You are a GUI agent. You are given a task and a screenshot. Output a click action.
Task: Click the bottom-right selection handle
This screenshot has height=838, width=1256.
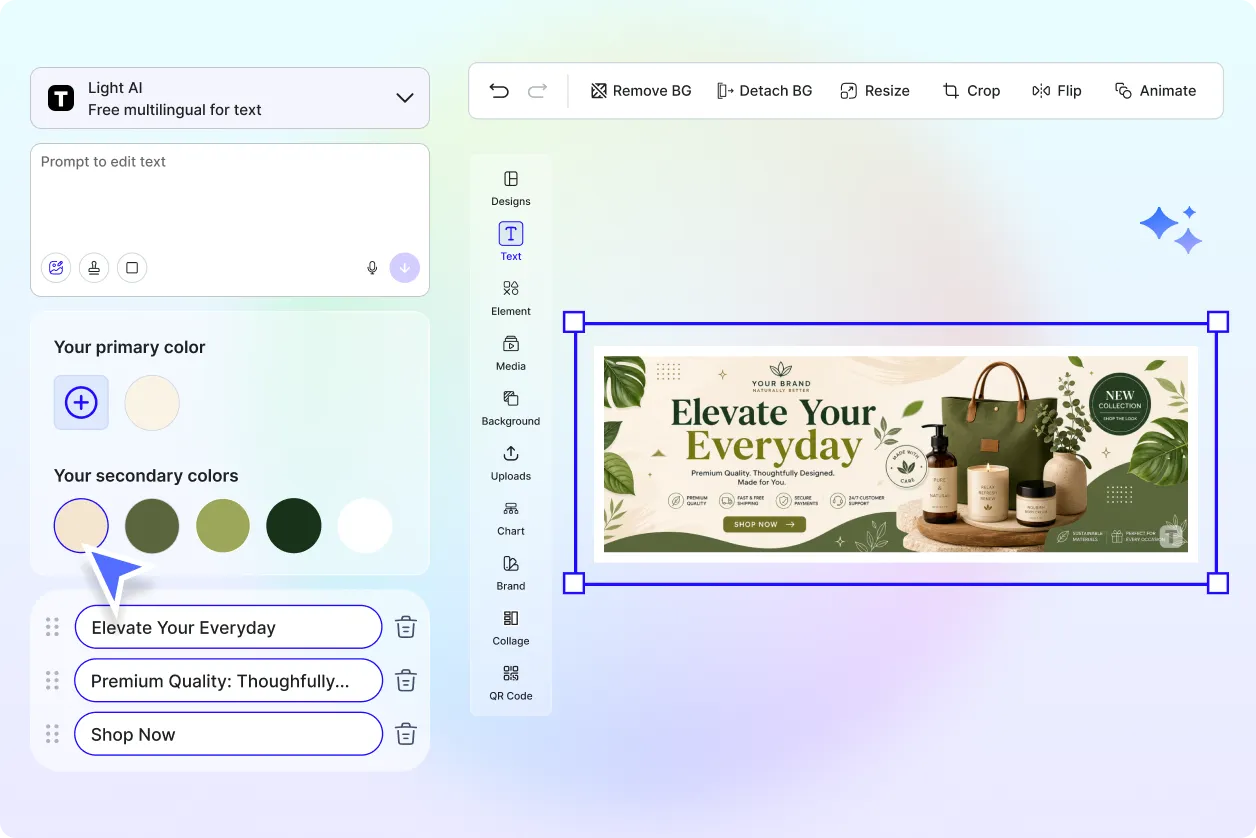click(x=1218, y=583)
